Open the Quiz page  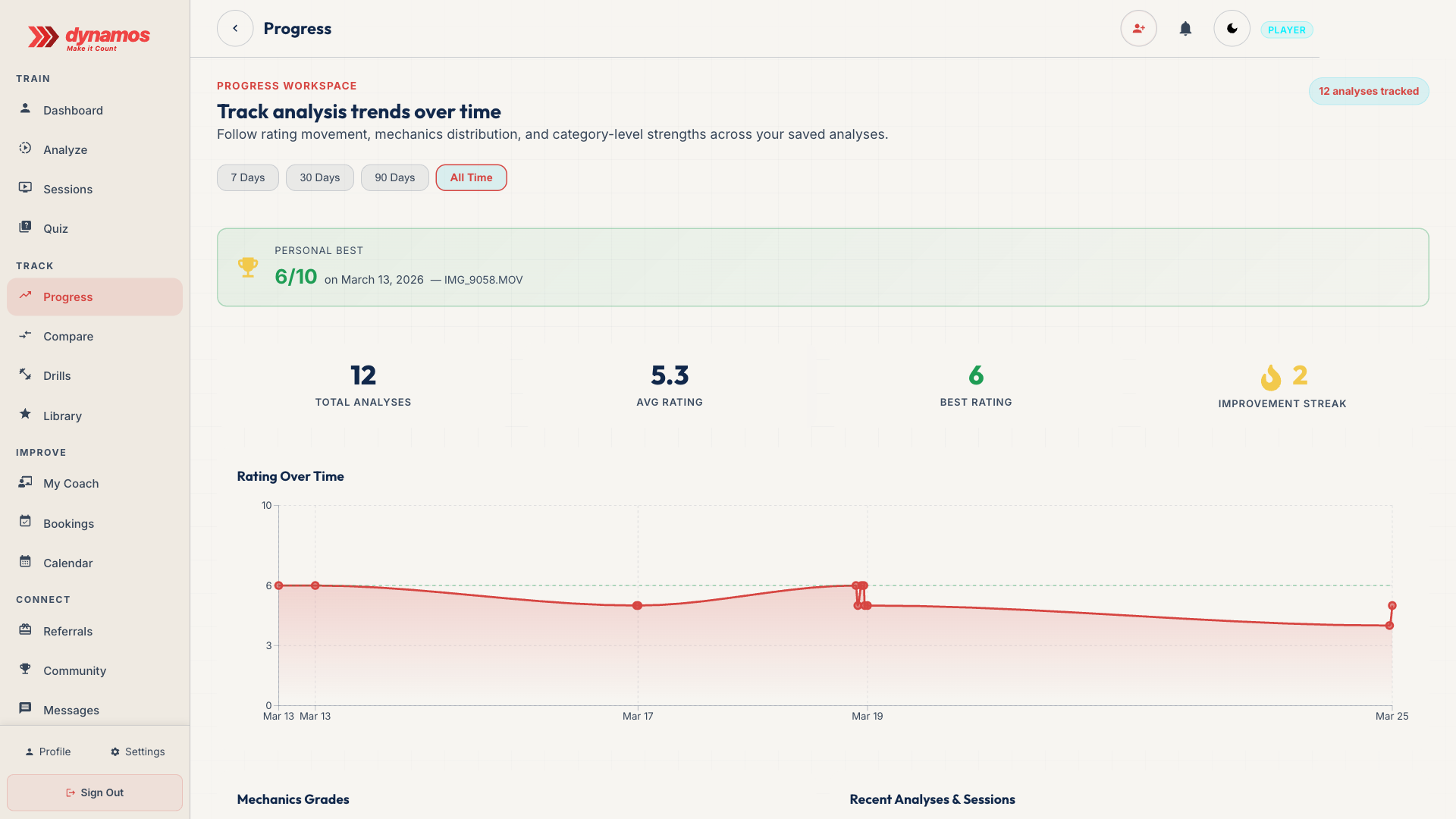point(95,228)
